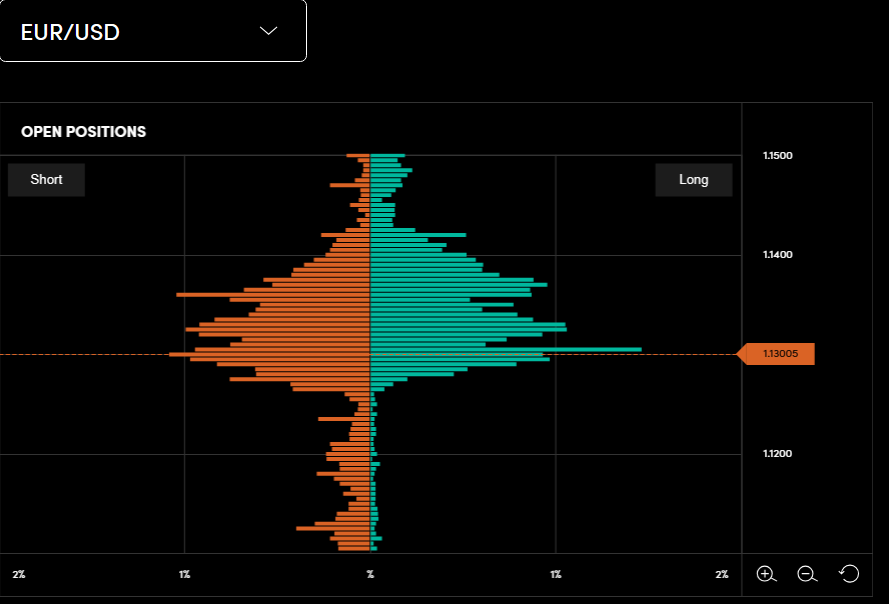Click the 1% label on long side
The width and height of the screenshot is (889, 604).
point(556,575)
